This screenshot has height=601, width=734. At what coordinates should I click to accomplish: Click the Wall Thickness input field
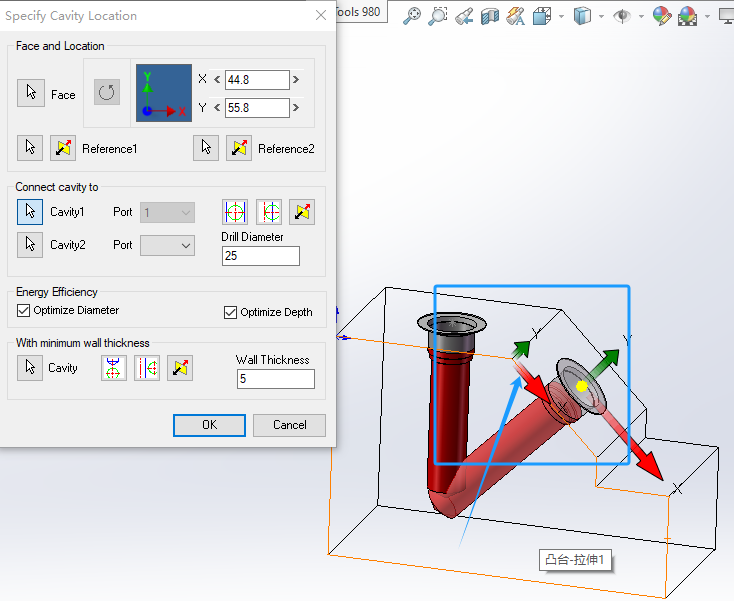[x=276, y=379]
